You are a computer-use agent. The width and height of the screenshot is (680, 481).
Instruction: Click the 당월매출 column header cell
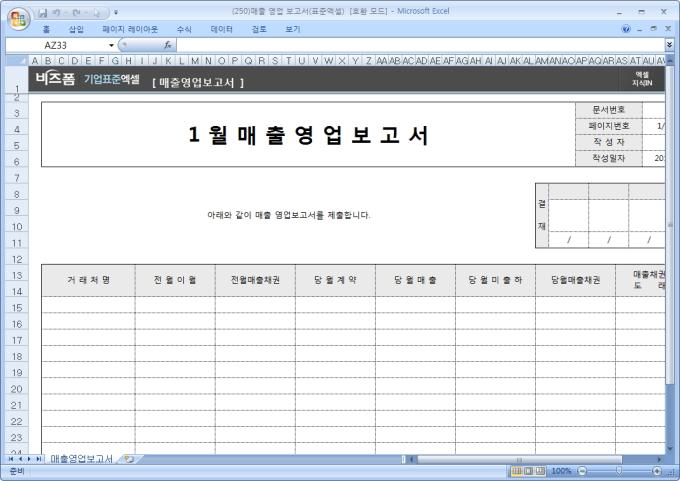(415, 280)
